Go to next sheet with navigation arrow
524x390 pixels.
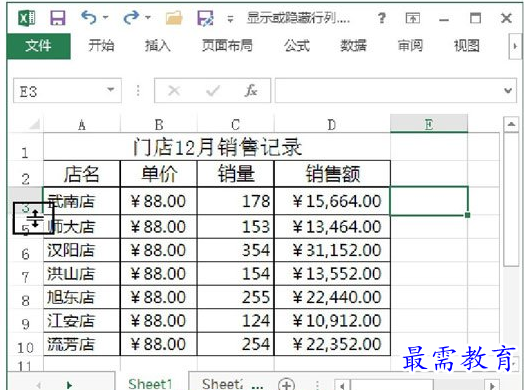click(x=69, y=385)
